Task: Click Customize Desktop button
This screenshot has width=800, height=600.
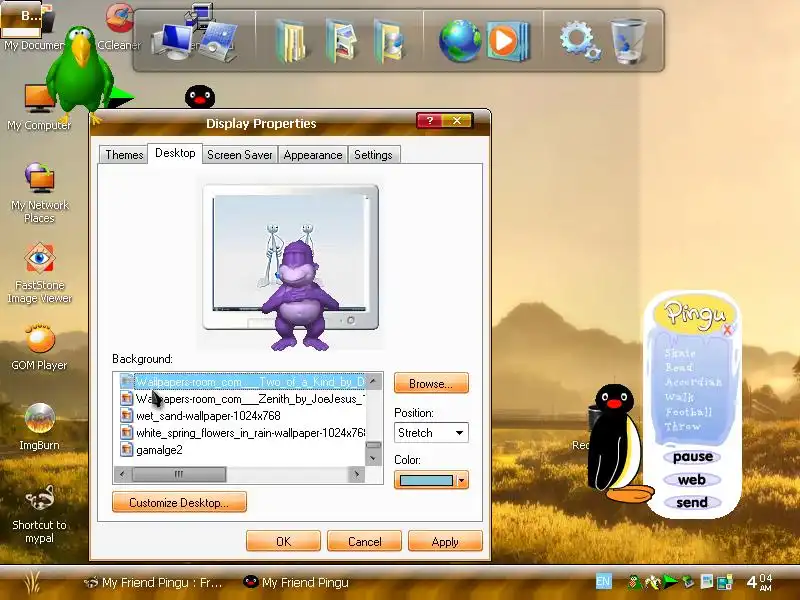Action: click(x=179, y=503)
